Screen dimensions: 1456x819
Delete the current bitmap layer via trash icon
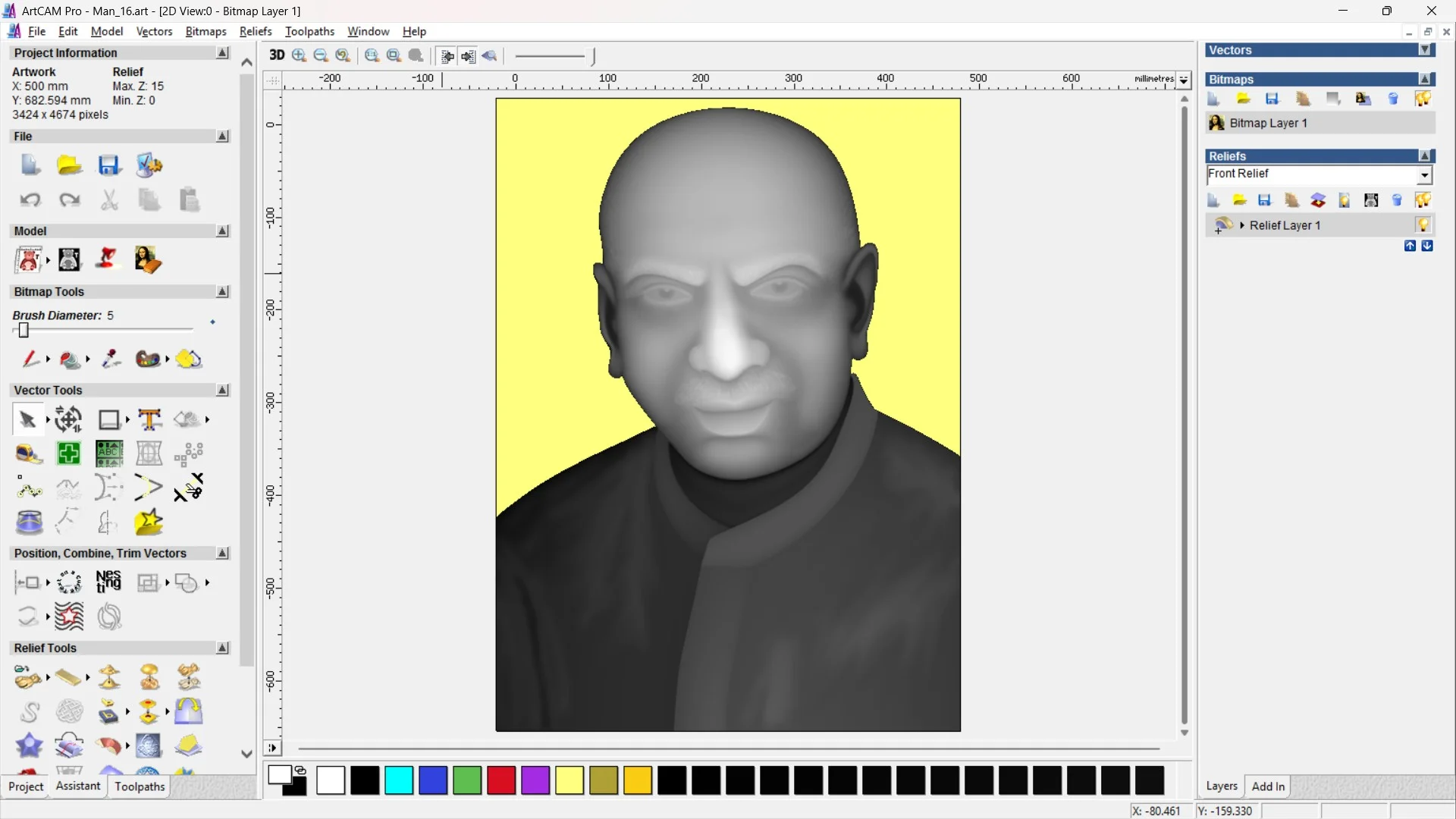(1394, 99)
